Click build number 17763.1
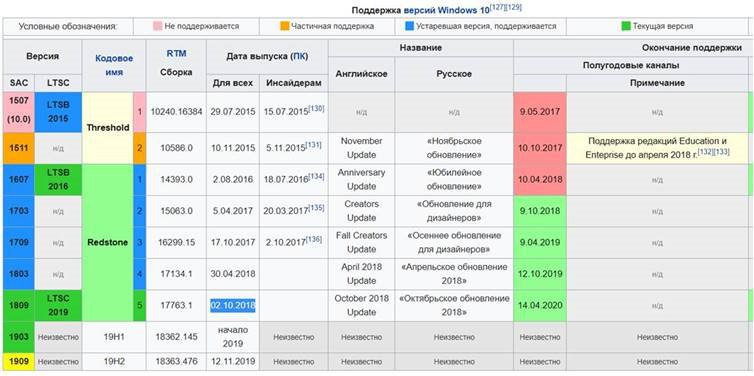 click(176, 305)
